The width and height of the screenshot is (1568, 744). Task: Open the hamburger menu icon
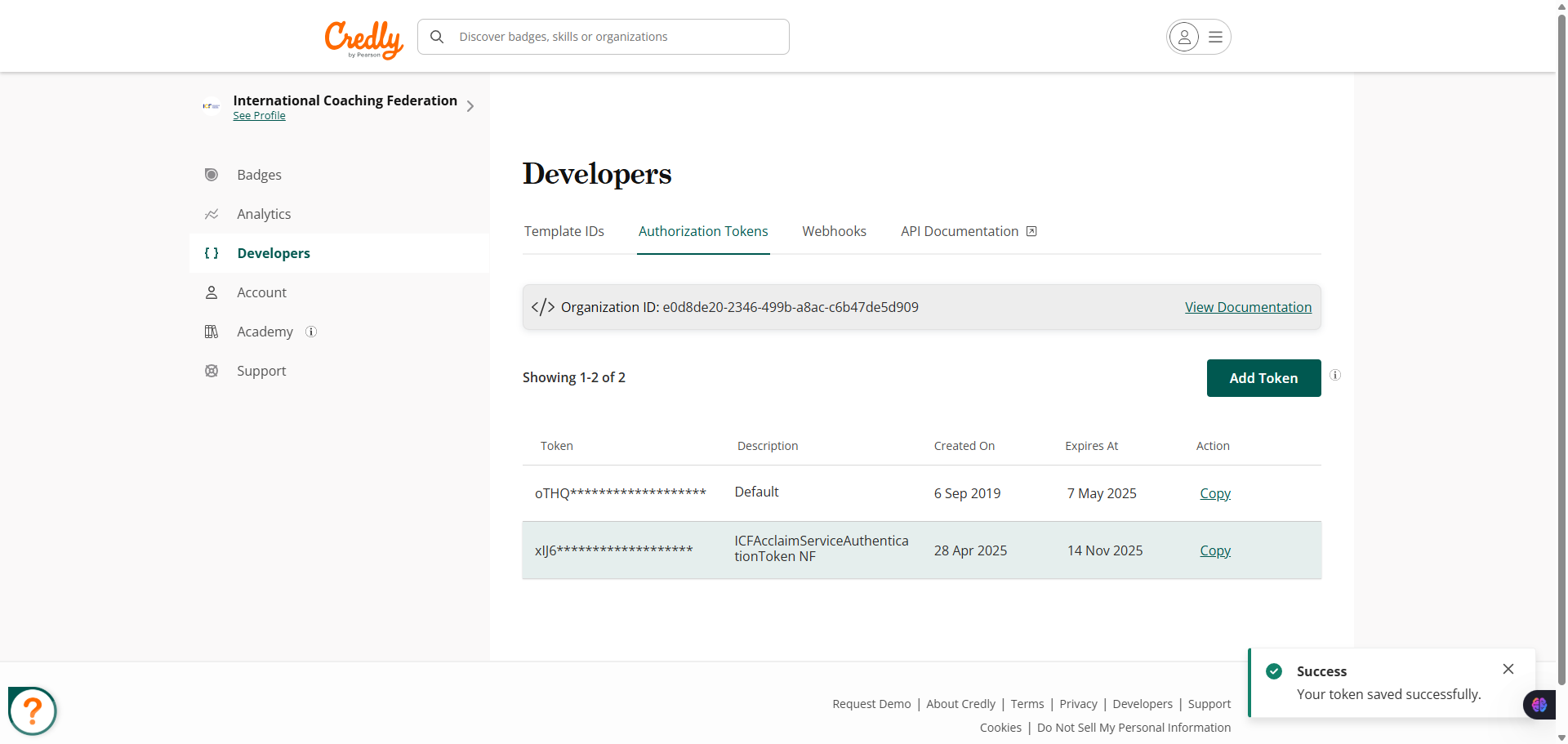pos(1215,37)
